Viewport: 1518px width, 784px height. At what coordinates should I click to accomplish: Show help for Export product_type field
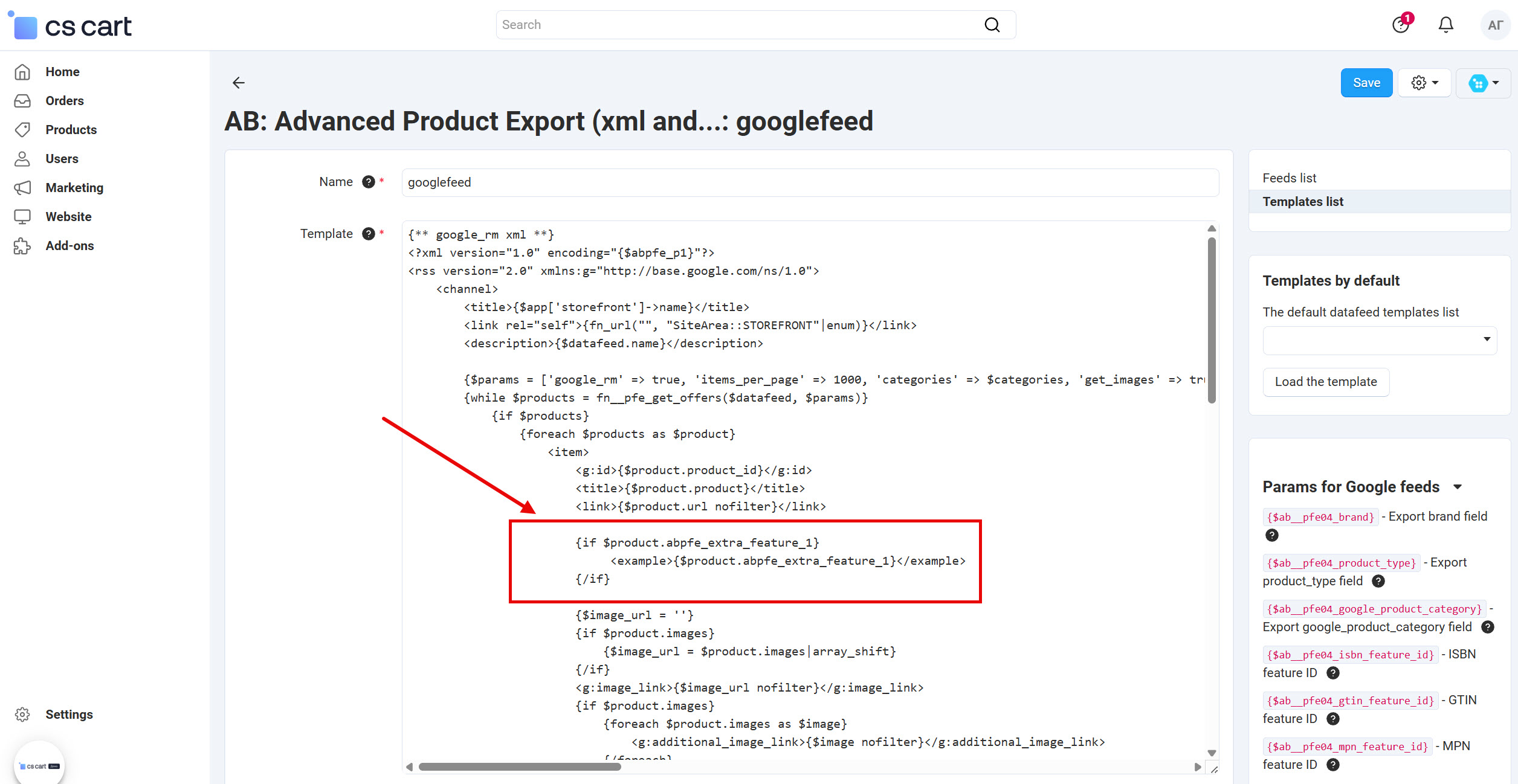tap(1378, 581)
